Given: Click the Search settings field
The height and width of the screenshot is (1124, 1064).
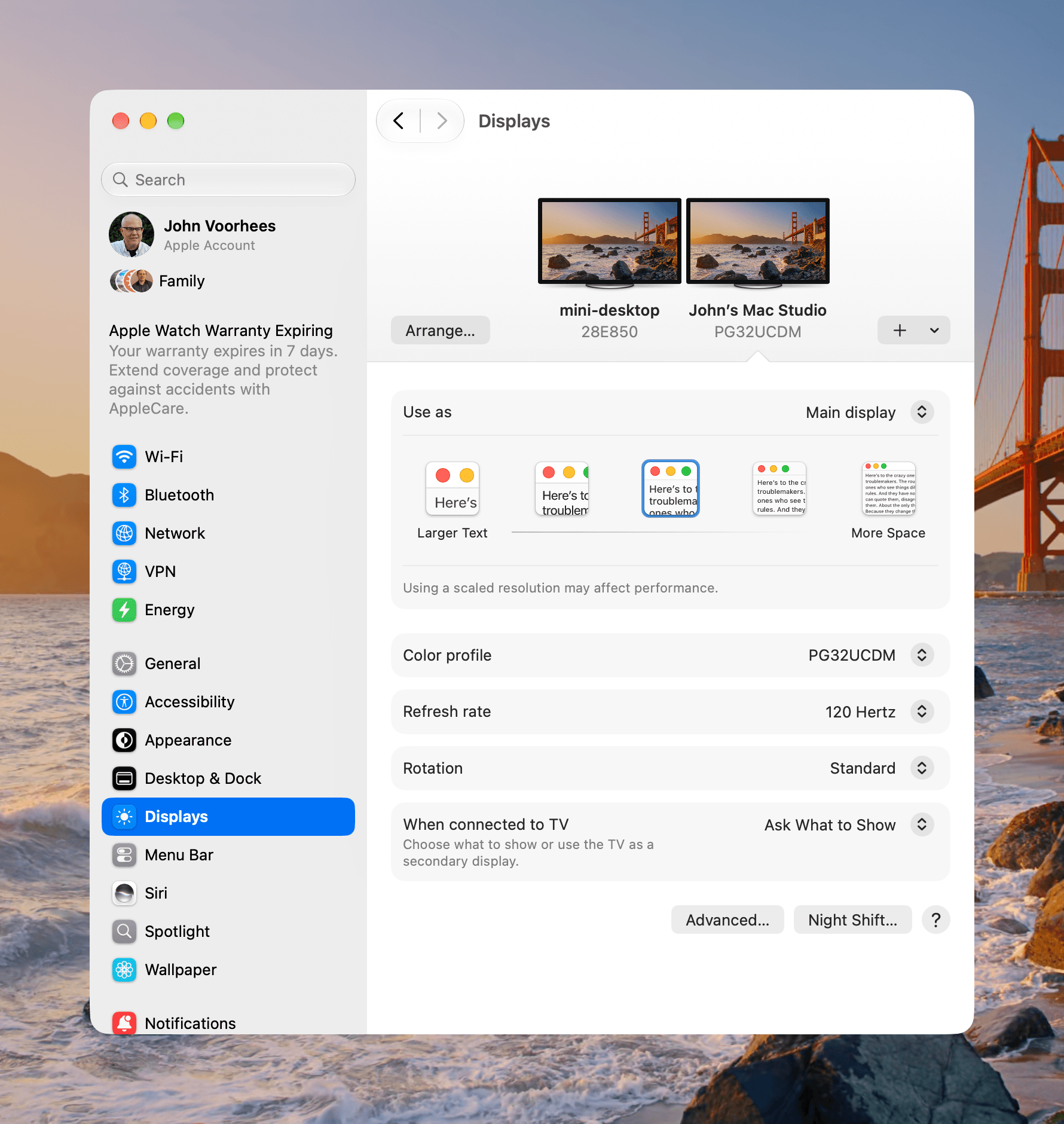Looking at the screenshot, I should 228,179.
